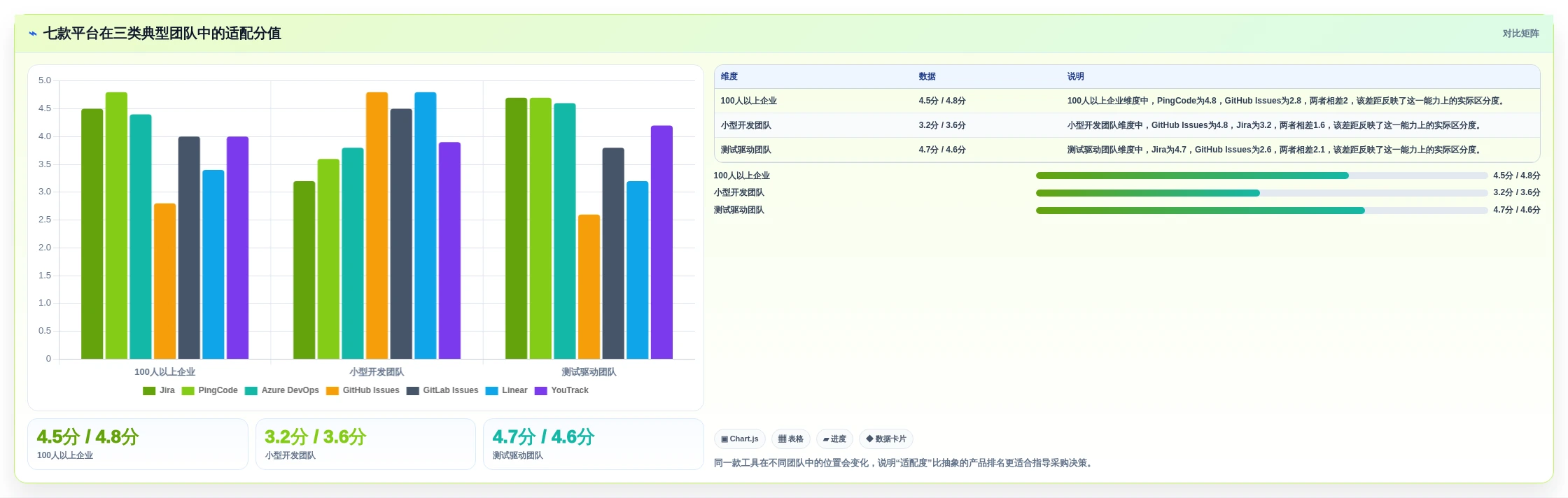Click chart x-axis label 100人以上企业
Screen dimensions: 1568x498
(x=164, y=372)
